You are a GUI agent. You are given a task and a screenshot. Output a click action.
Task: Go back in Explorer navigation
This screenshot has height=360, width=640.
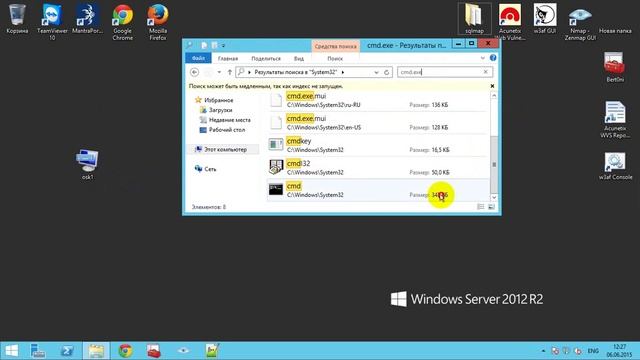195,72
